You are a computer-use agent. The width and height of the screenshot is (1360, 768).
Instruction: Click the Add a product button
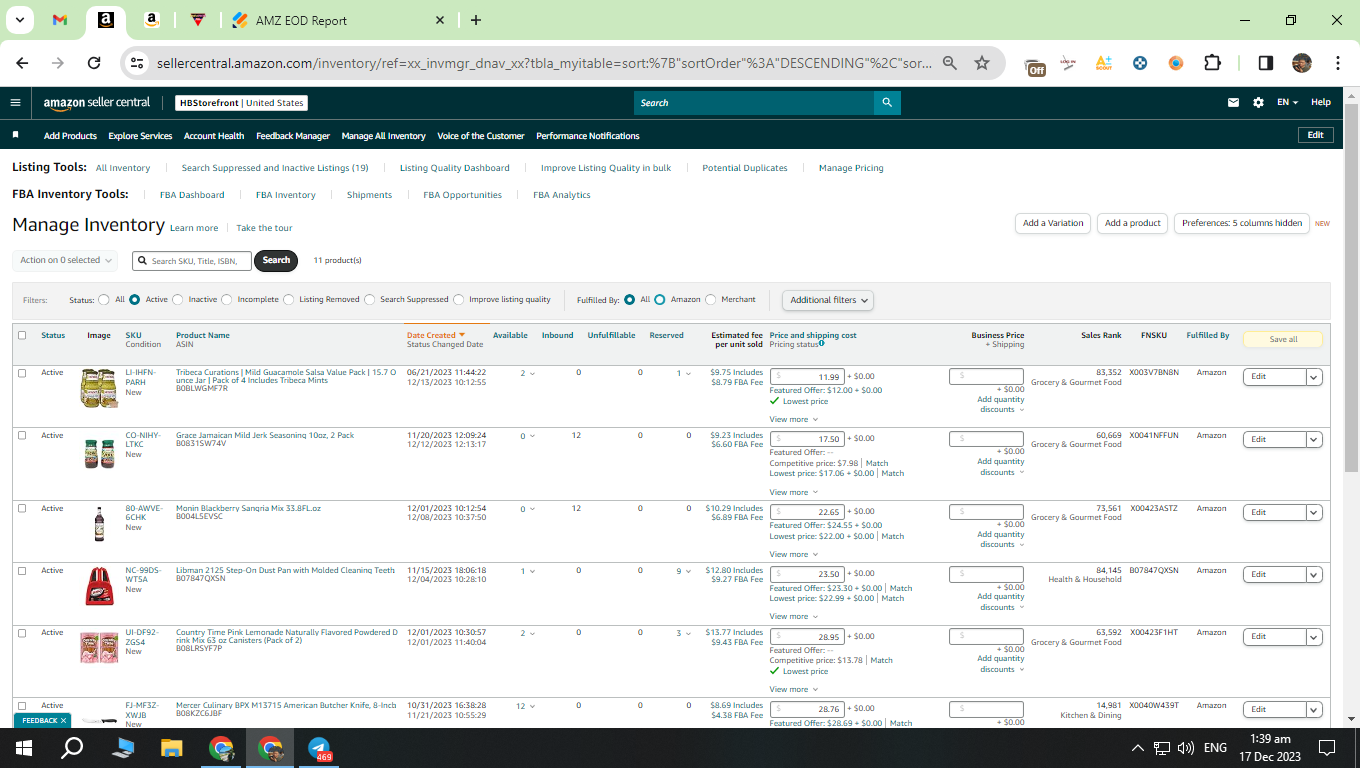point(1133,223)
